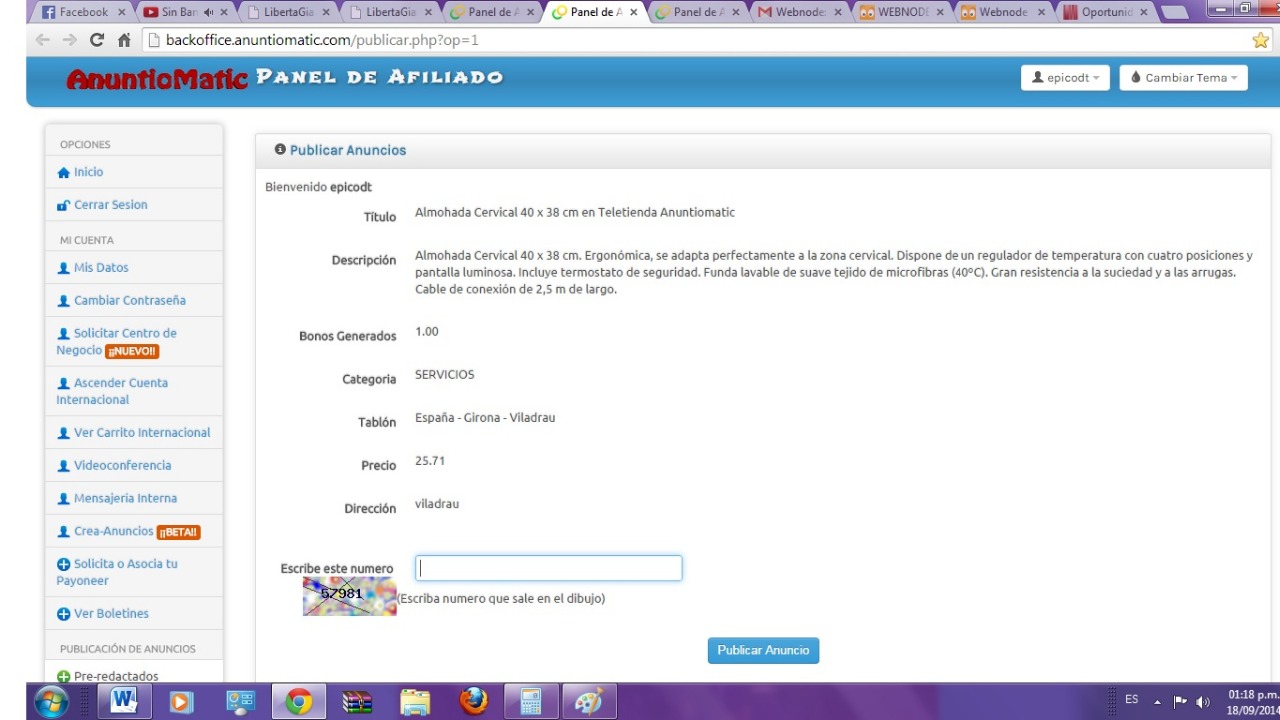
Task: Focus the captcha number input field
Action: coord(549,568)
